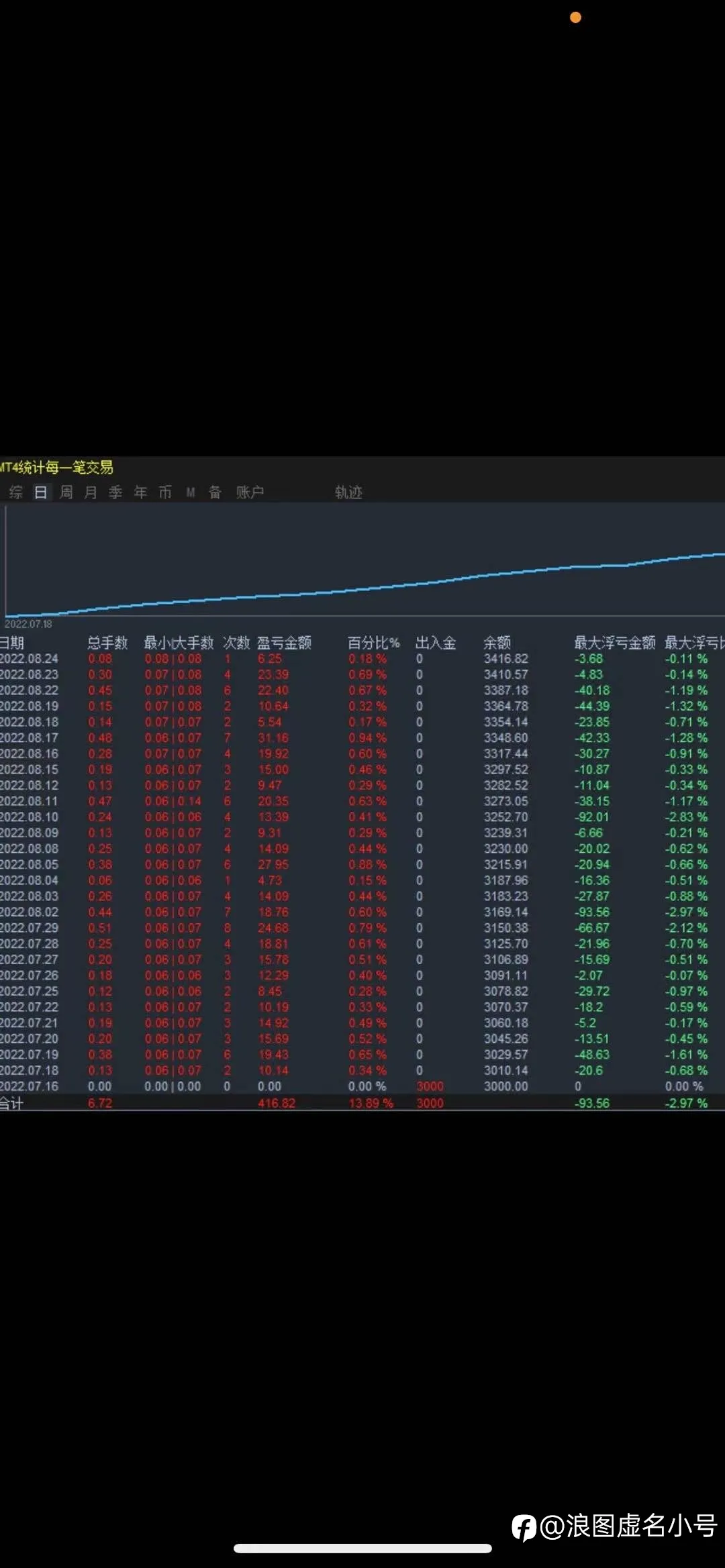This screenshot has width=725, height=1568.
Task: Click the profit value 27.95
Action: click(273, 864)
